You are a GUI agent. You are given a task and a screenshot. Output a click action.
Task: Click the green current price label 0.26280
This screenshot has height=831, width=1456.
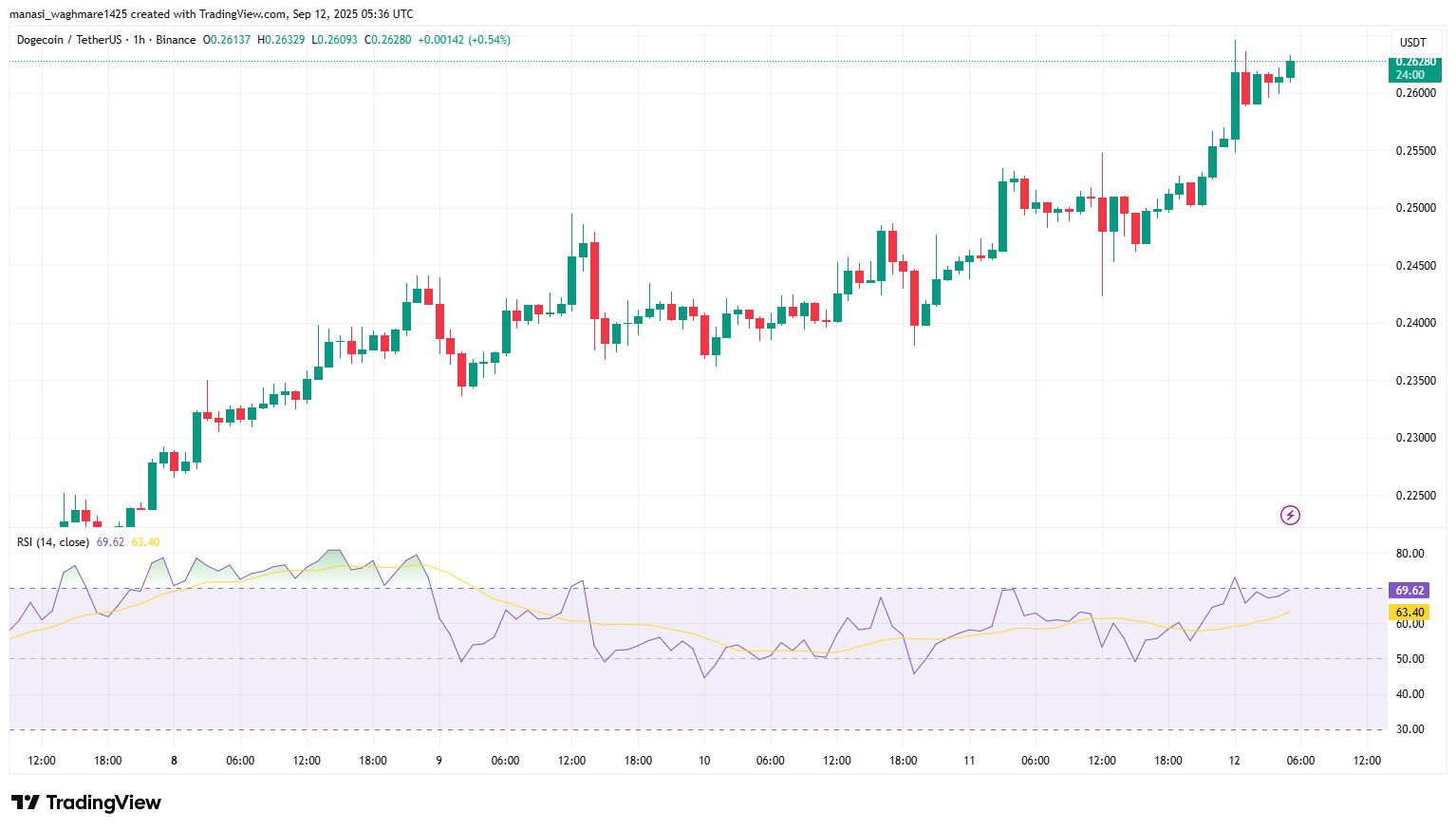(1414, 62)
